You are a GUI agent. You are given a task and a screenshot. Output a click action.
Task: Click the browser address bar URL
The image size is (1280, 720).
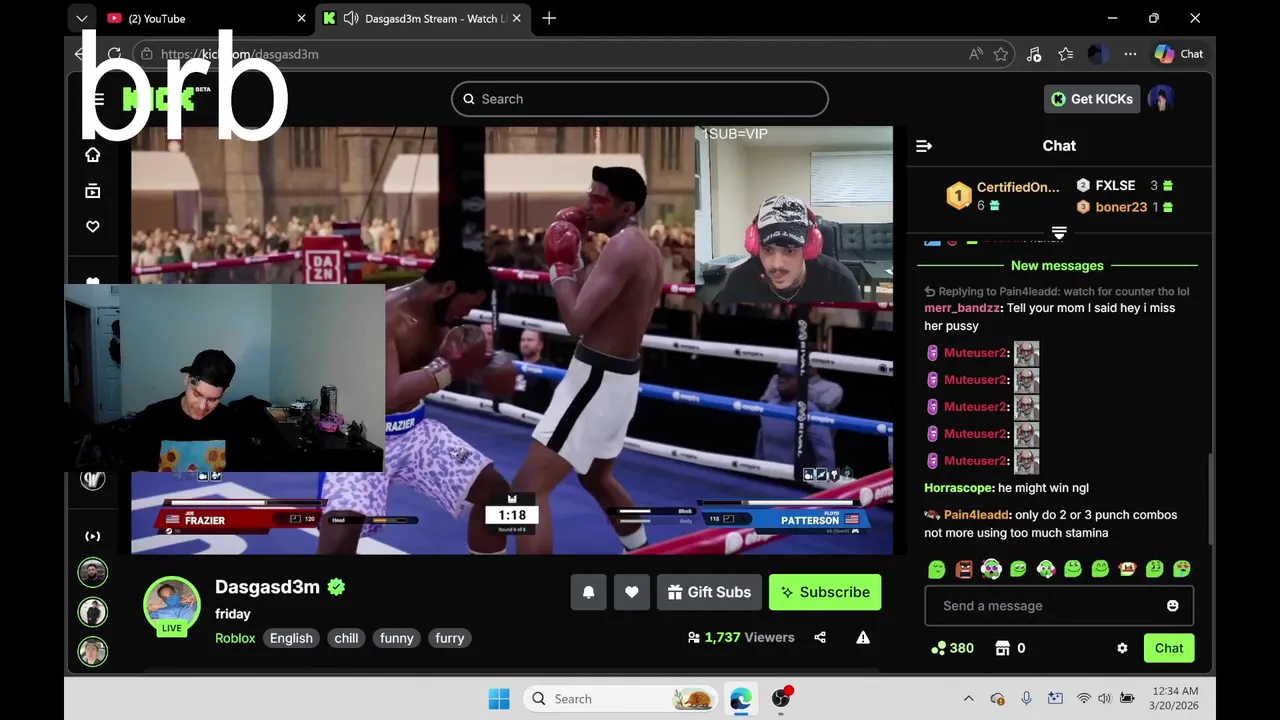[240, 54]
